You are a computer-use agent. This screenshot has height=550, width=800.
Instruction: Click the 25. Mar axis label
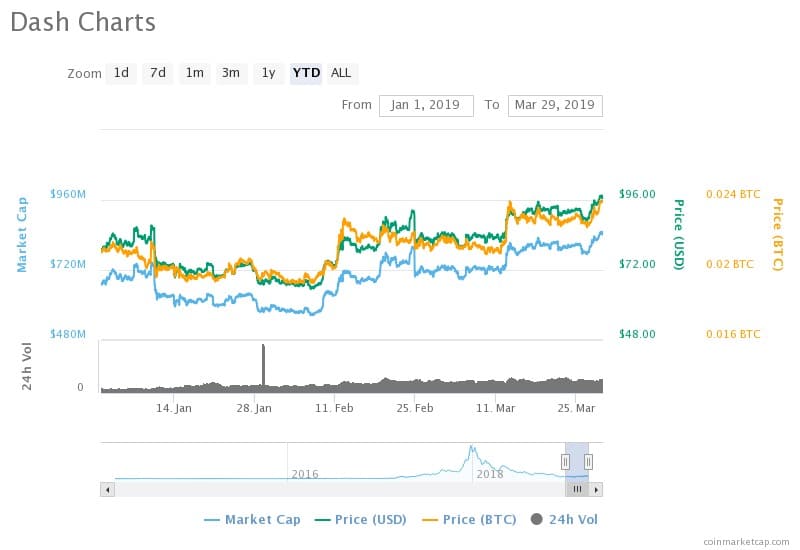576,409
